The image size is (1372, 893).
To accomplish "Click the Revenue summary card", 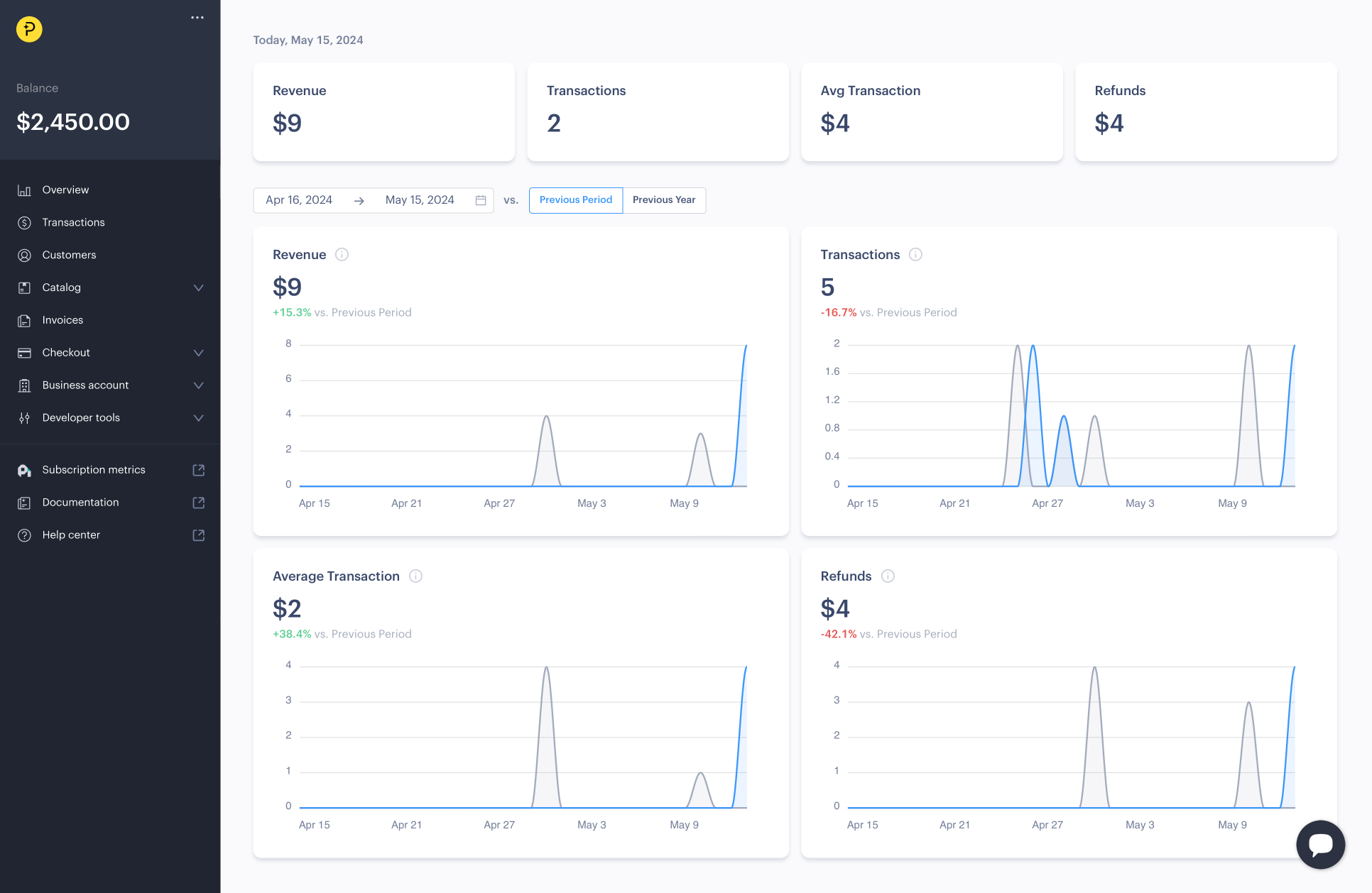I will (x=384, y=112).
